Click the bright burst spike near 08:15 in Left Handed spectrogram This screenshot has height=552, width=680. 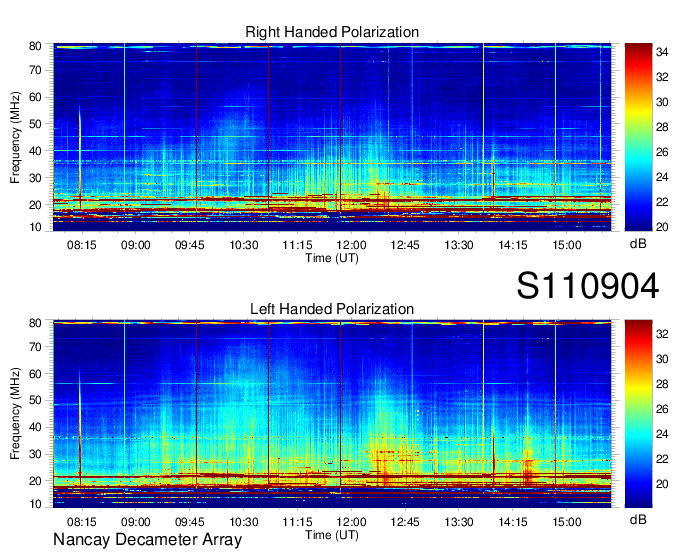pos(80,427)
